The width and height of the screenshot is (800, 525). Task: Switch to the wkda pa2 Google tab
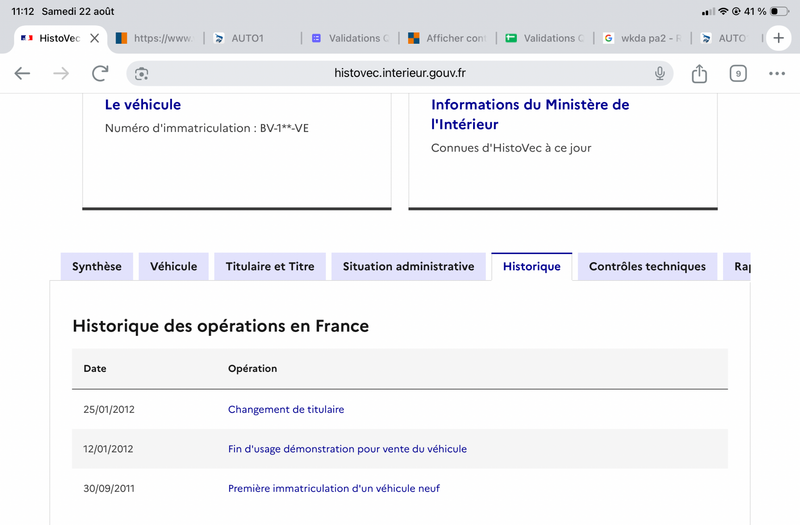643,38
